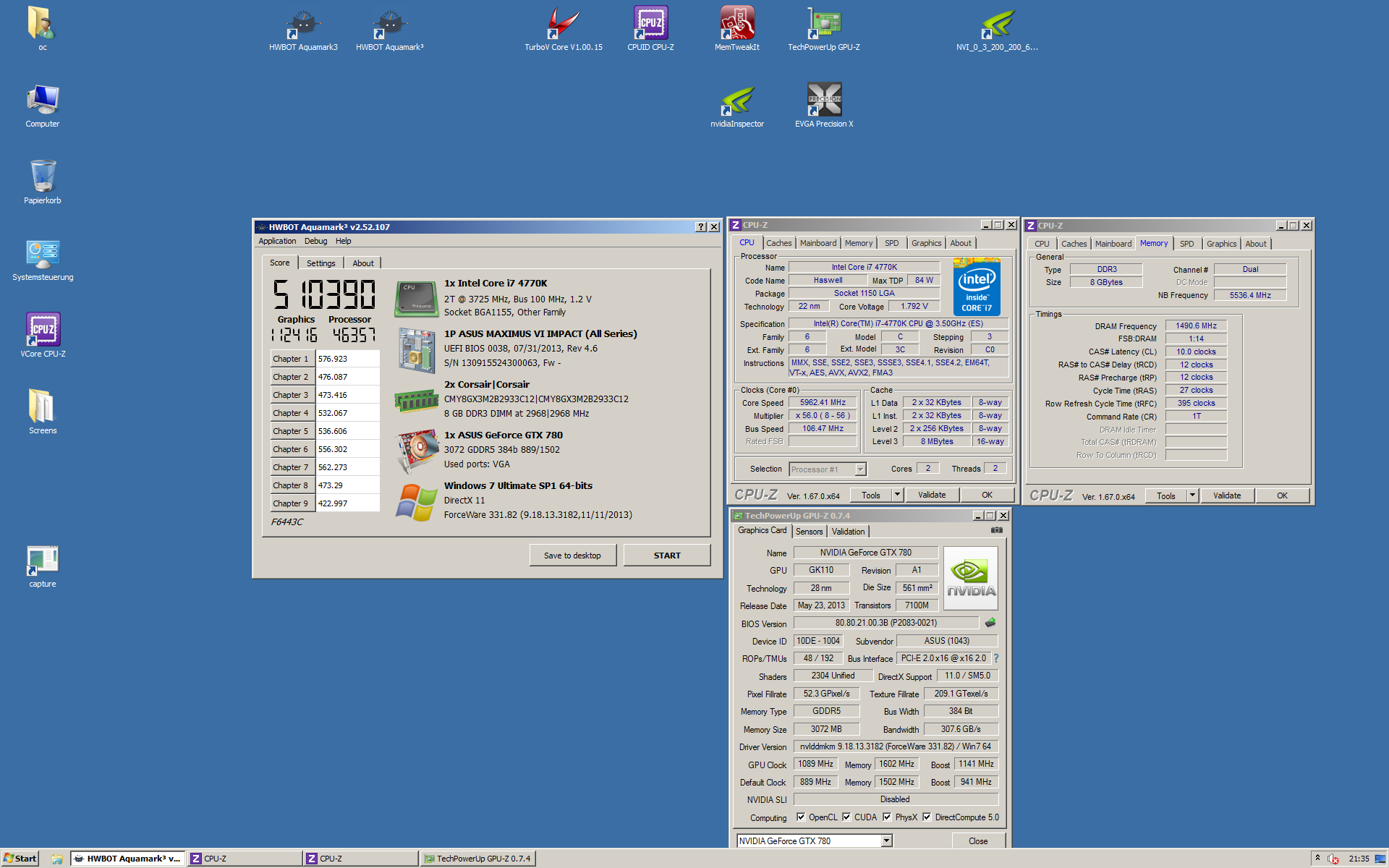
Task: Click Save to desktop button
Action: [x=572, y=556]
